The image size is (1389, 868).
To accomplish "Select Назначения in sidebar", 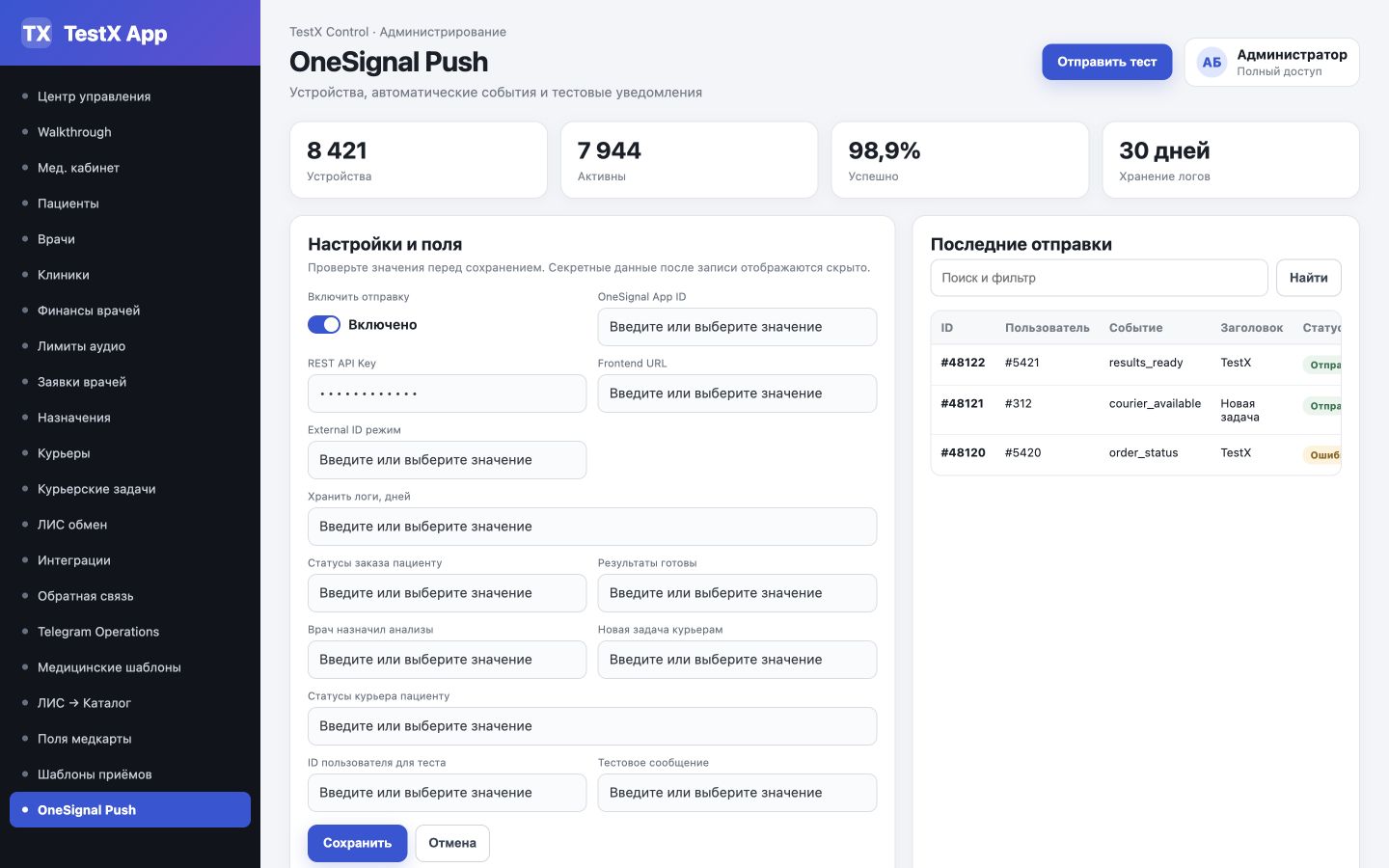I will coord(130,418).
